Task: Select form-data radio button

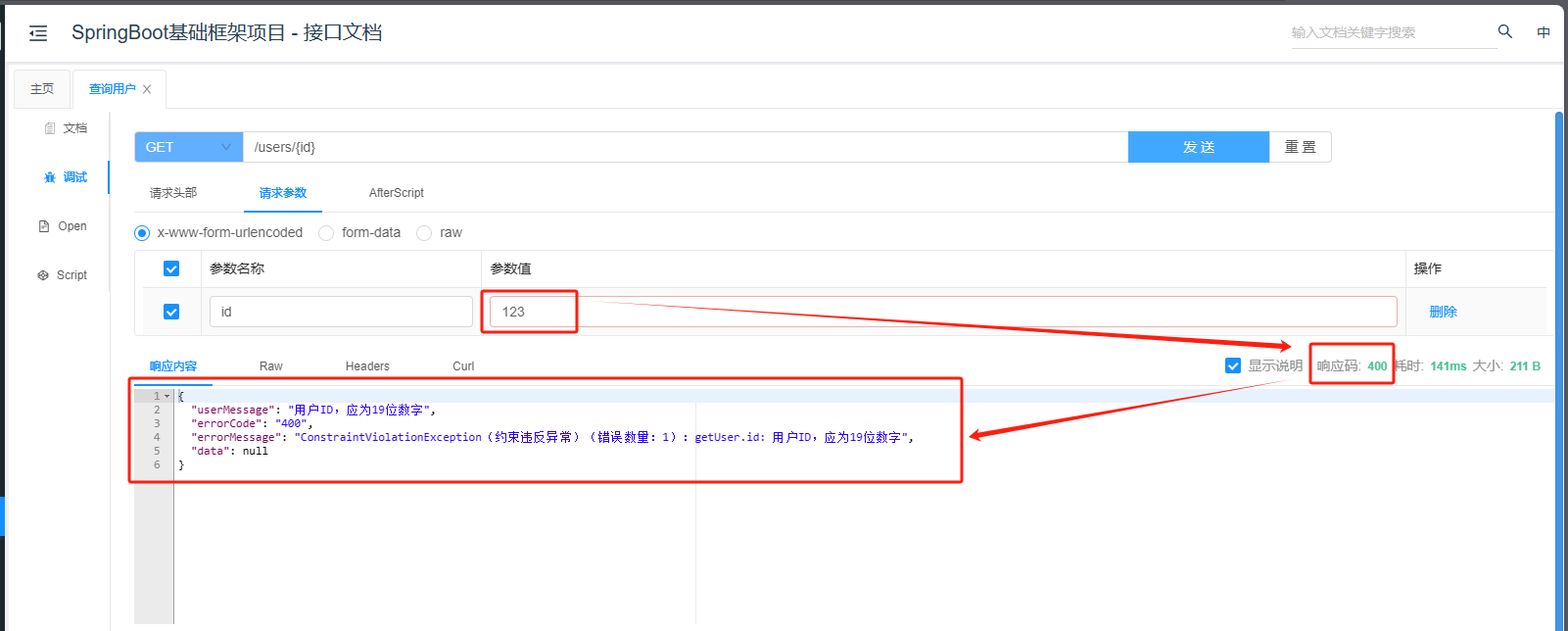Action: click(x=326, y=233)
